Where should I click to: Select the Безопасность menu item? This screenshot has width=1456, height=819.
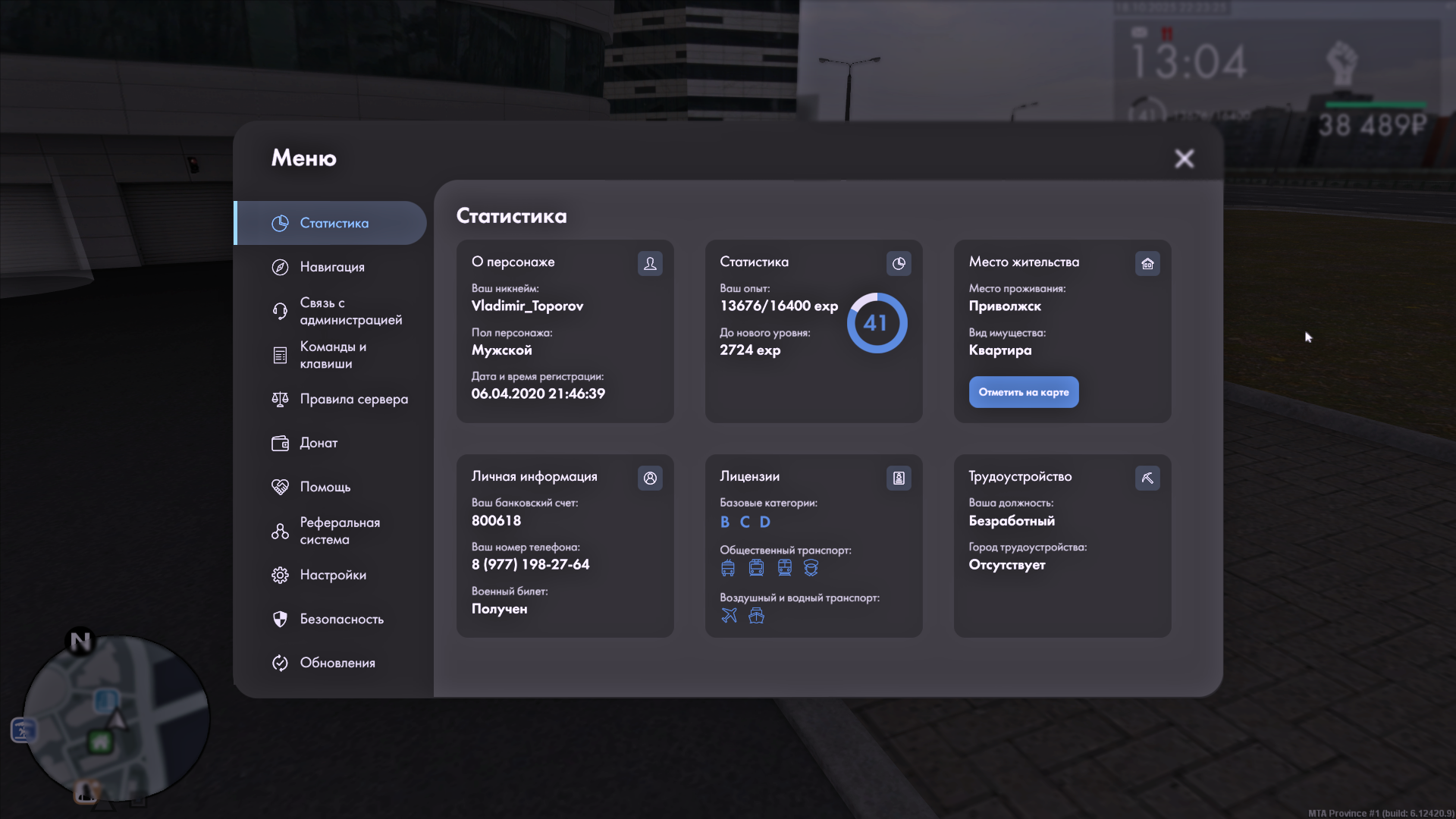(341, 619)
